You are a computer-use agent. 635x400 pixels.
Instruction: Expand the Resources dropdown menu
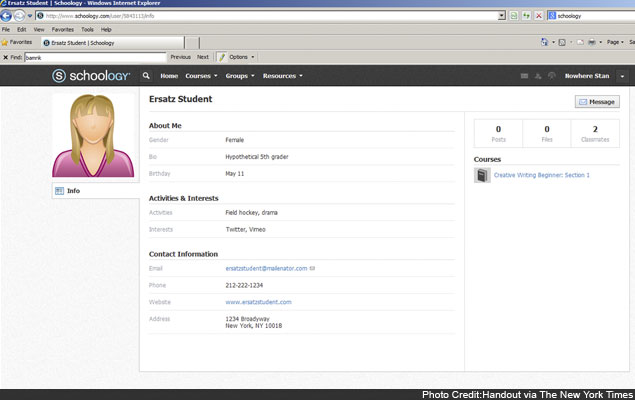[283, 76]
